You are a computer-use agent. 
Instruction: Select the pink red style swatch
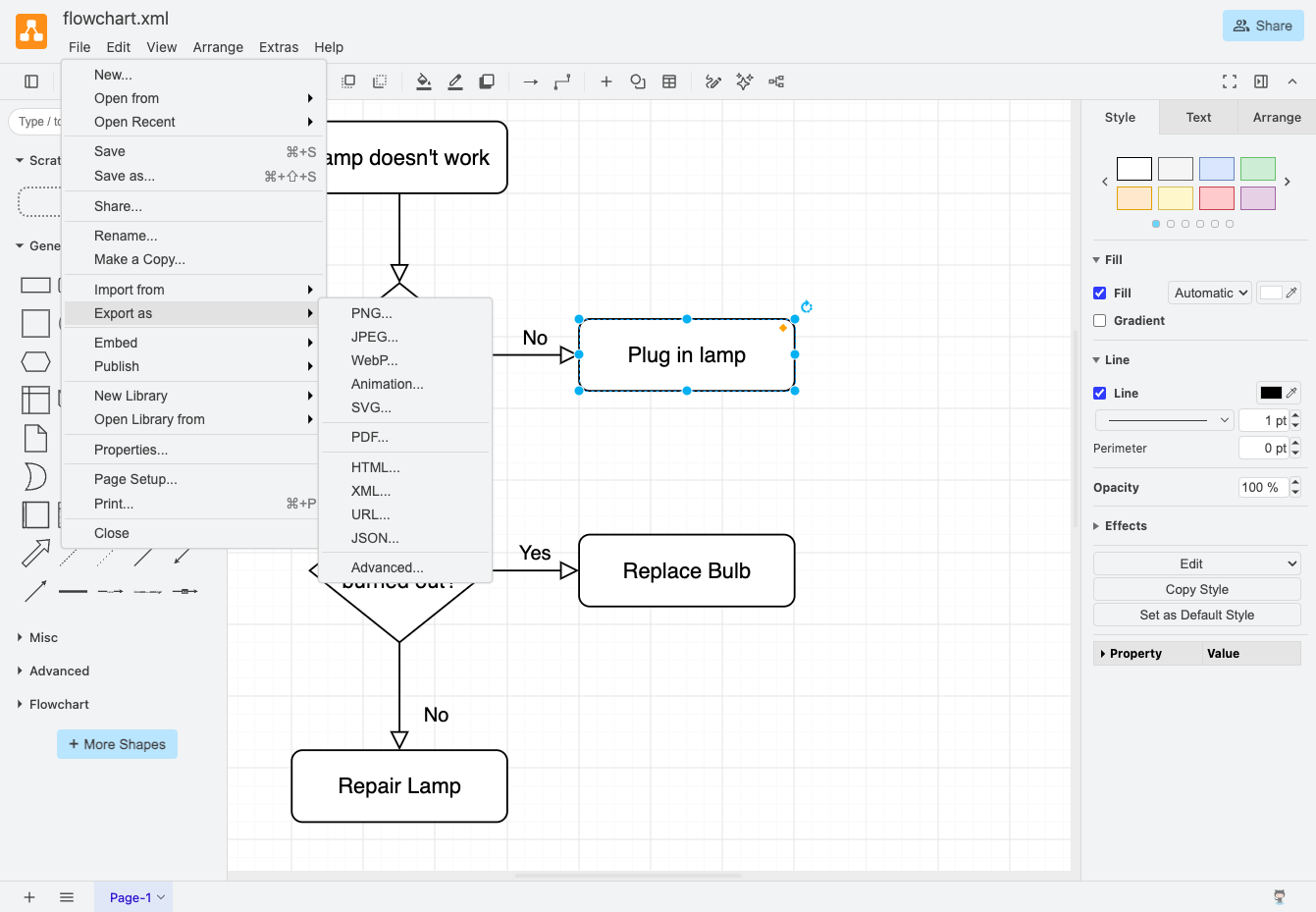(1217, 198)
